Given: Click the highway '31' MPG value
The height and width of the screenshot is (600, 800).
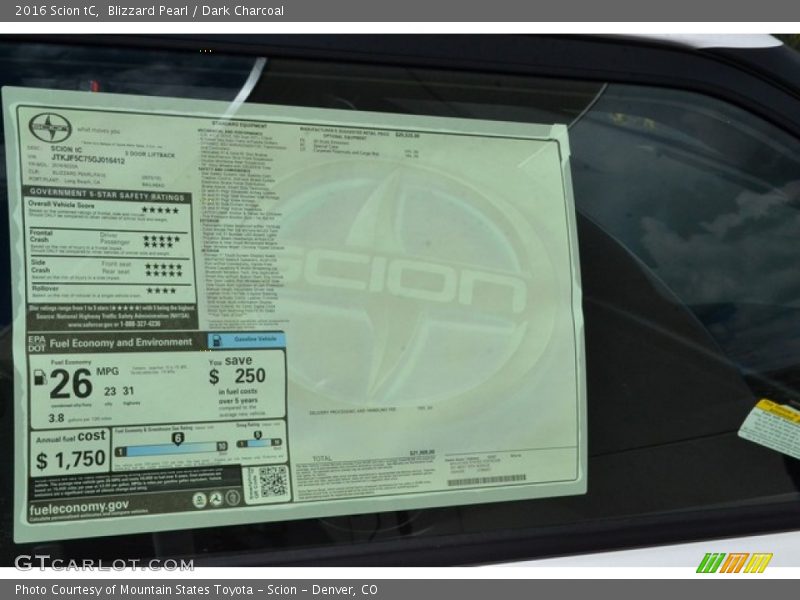Looking at the screenshot, I should pyautogui.click(x=128, y=391).
